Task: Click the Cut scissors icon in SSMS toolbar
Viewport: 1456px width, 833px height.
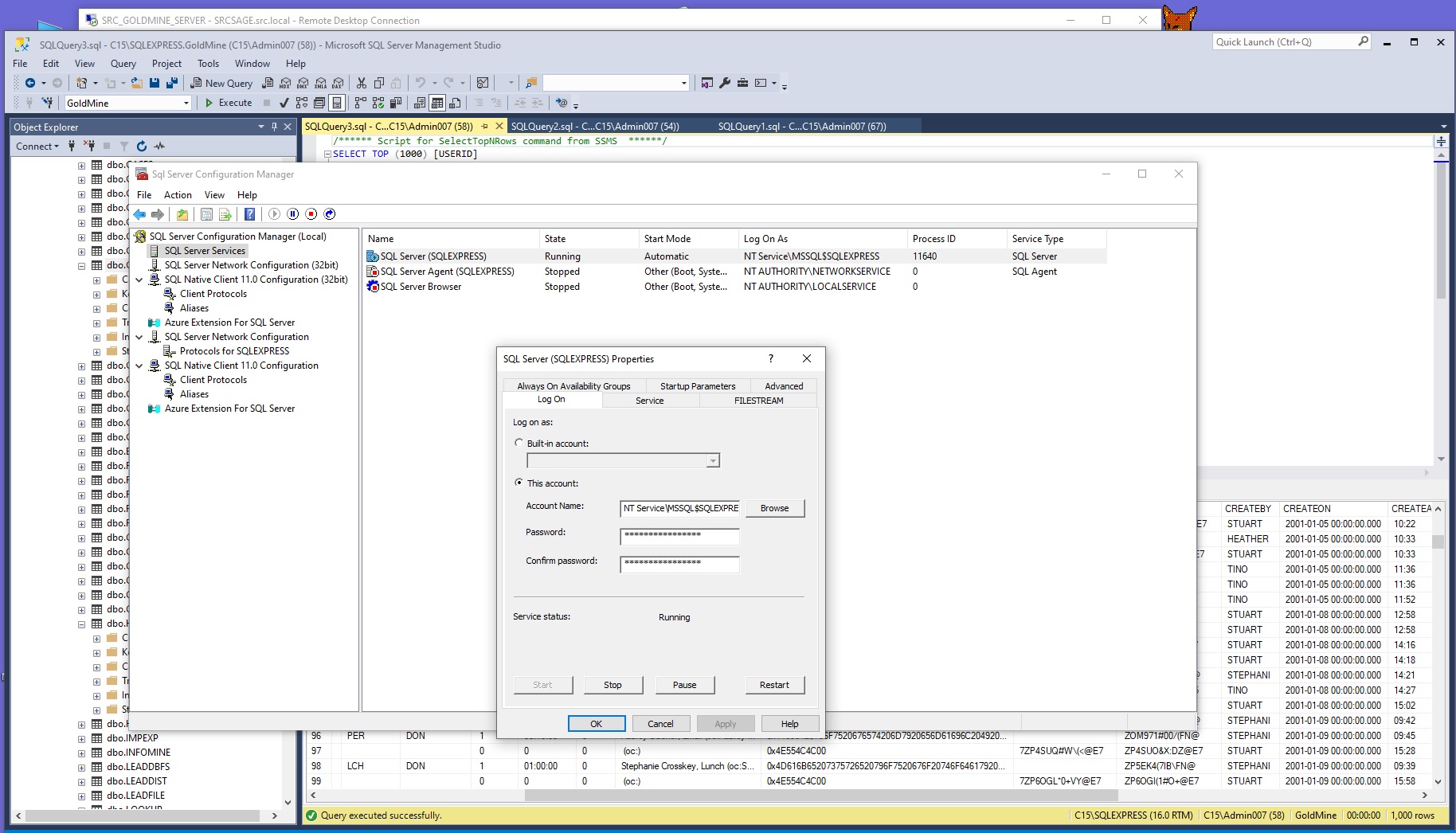Action: pos(362,83)
